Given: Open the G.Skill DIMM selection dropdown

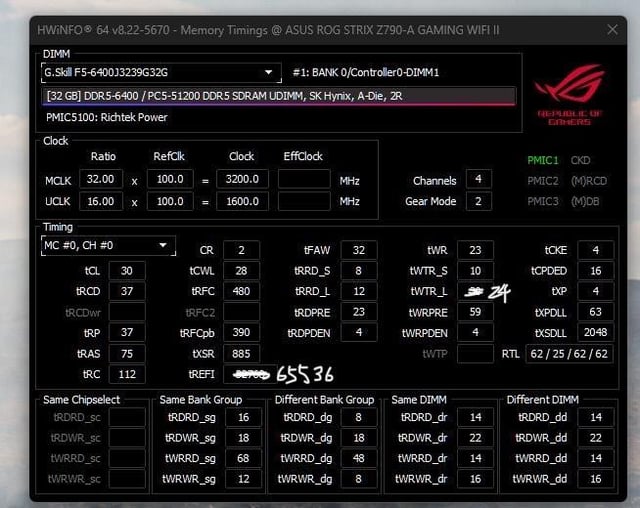Looking at the screenshot, I should (161, 73).
